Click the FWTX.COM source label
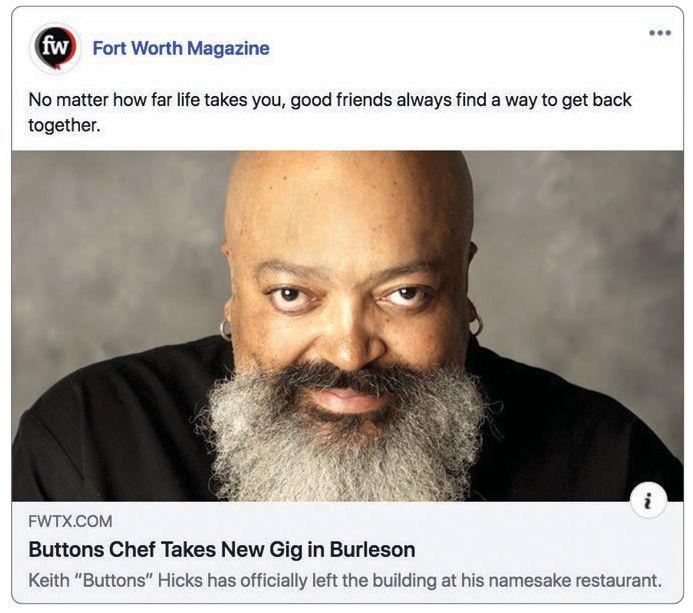693x613 pixels. [70, 522]
